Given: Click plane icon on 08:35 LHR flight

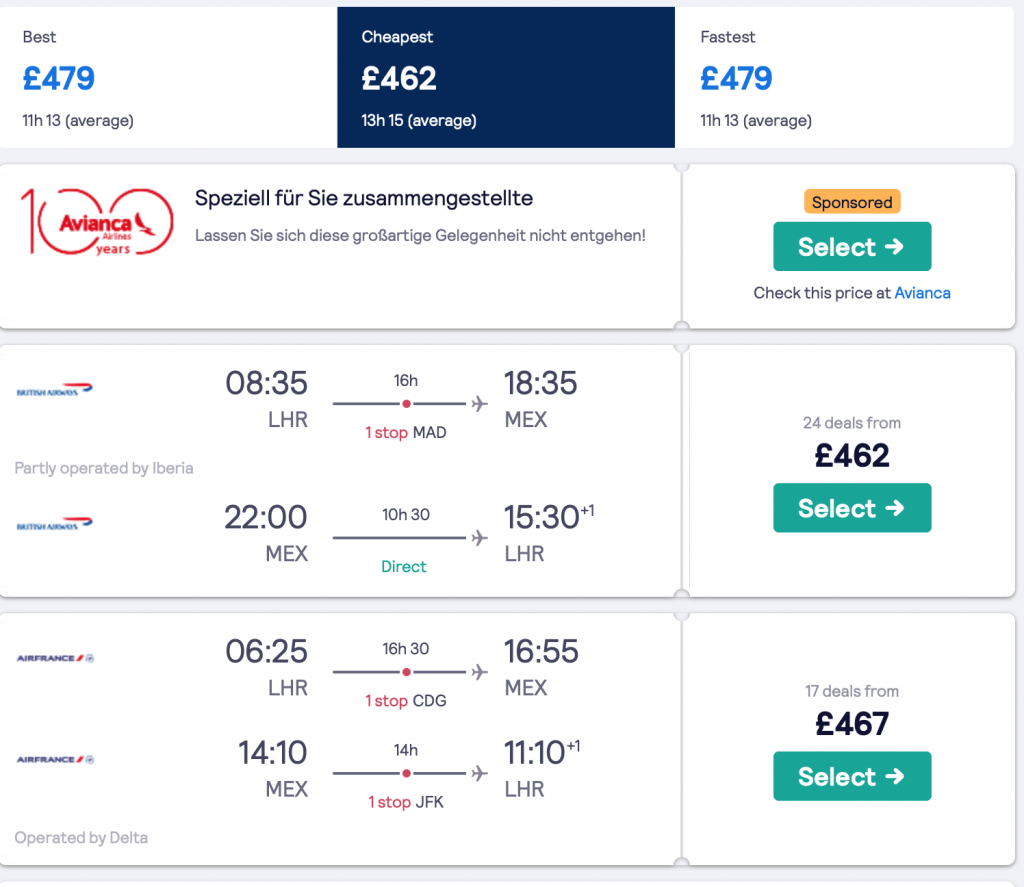Looking at the screenshot, I should coord(480,404).
